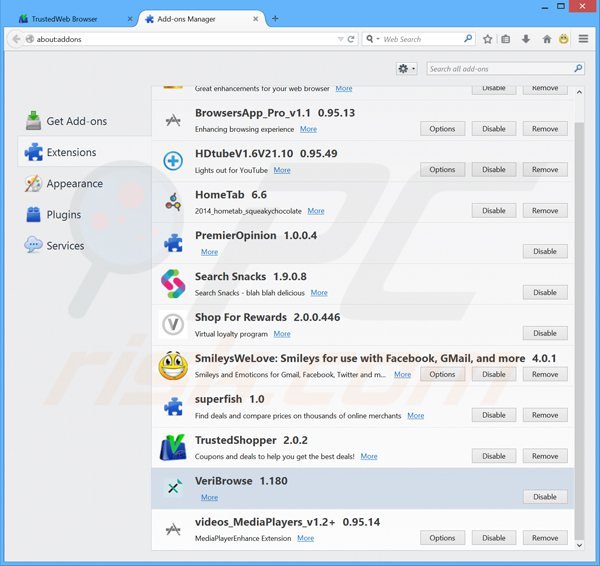Click scrollbar up arrow in extensions list
Image resolution: width=600 pixels, height=566 pixels.
(x=579, y=92)
